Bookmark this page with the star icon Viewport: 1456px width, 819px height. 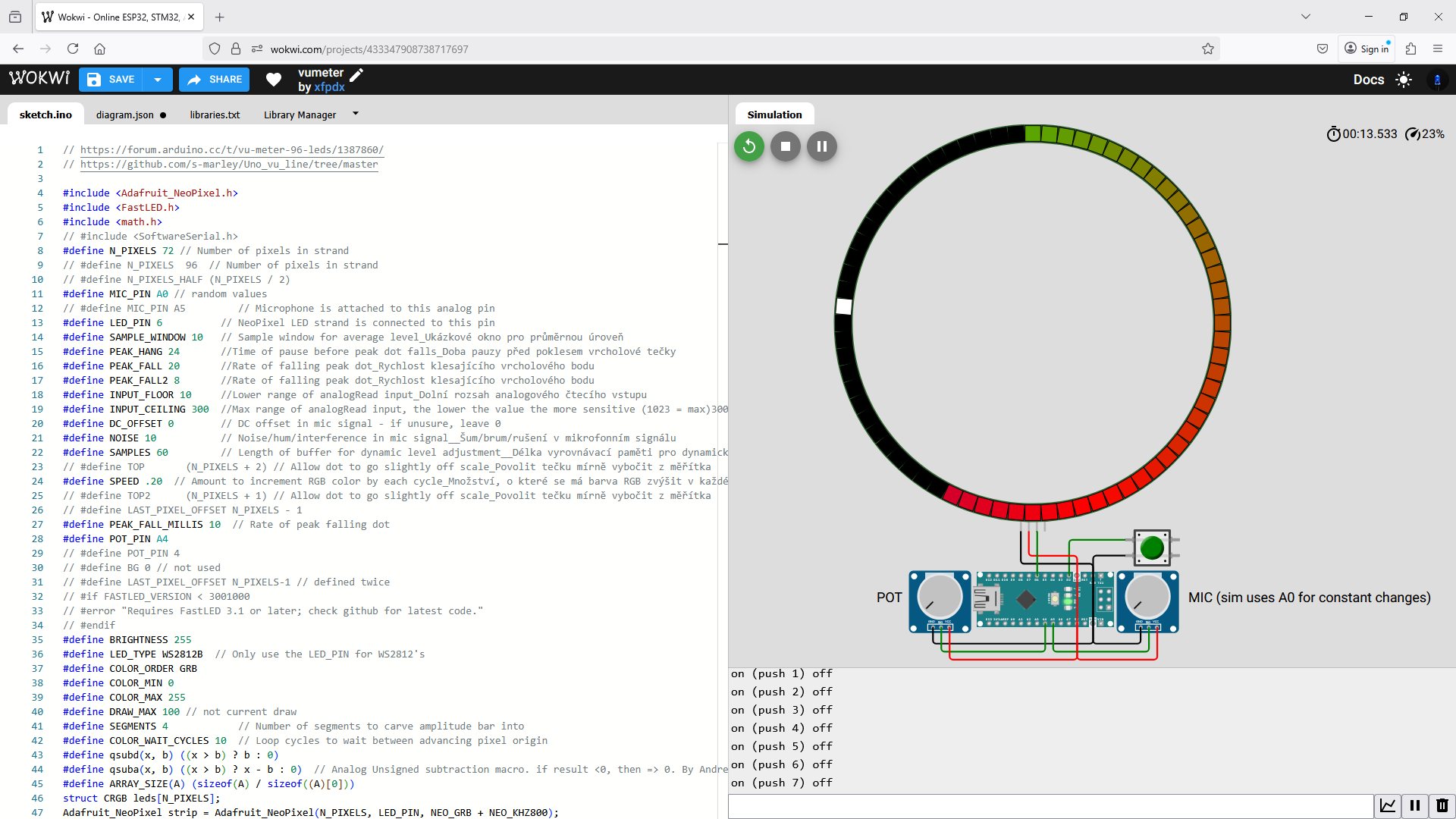[1207, 49]
